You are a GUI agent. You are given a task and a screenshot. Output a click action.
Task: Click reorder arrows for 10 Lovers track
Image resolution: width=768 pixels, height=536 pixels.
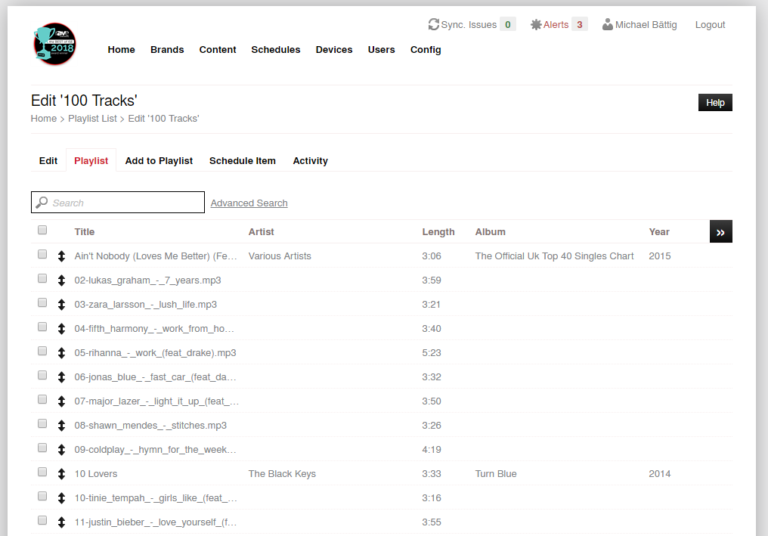pos(61,474)
